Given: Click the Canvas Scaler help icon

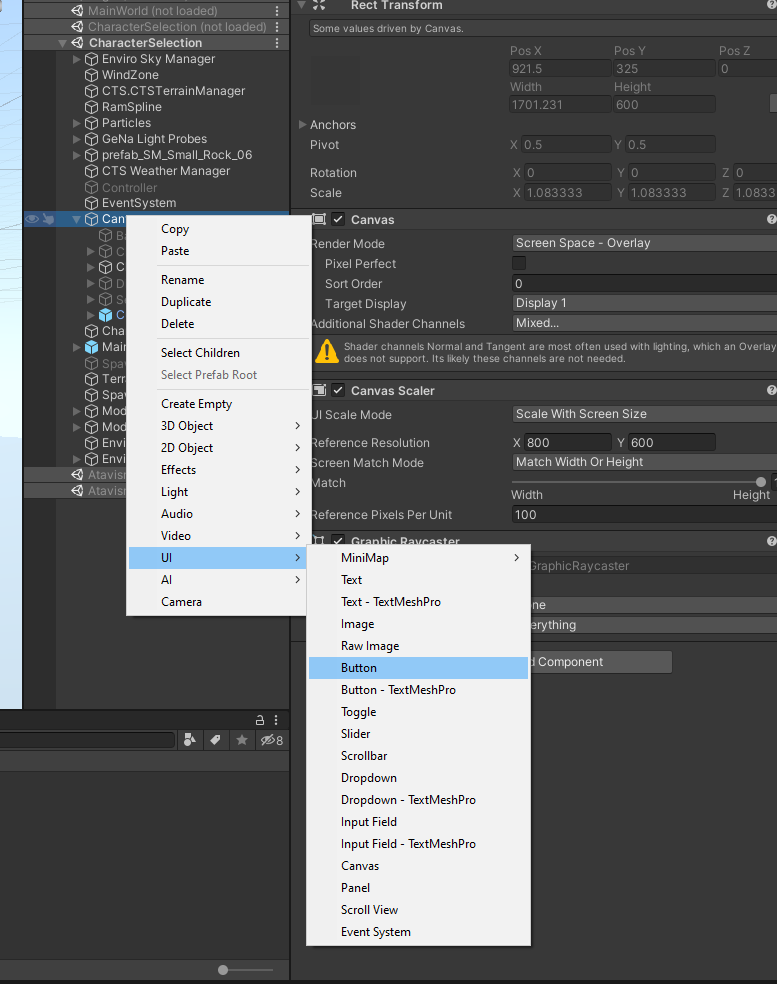Looking at the screenshot, I should pyautogui.click(x=771, y=390).
